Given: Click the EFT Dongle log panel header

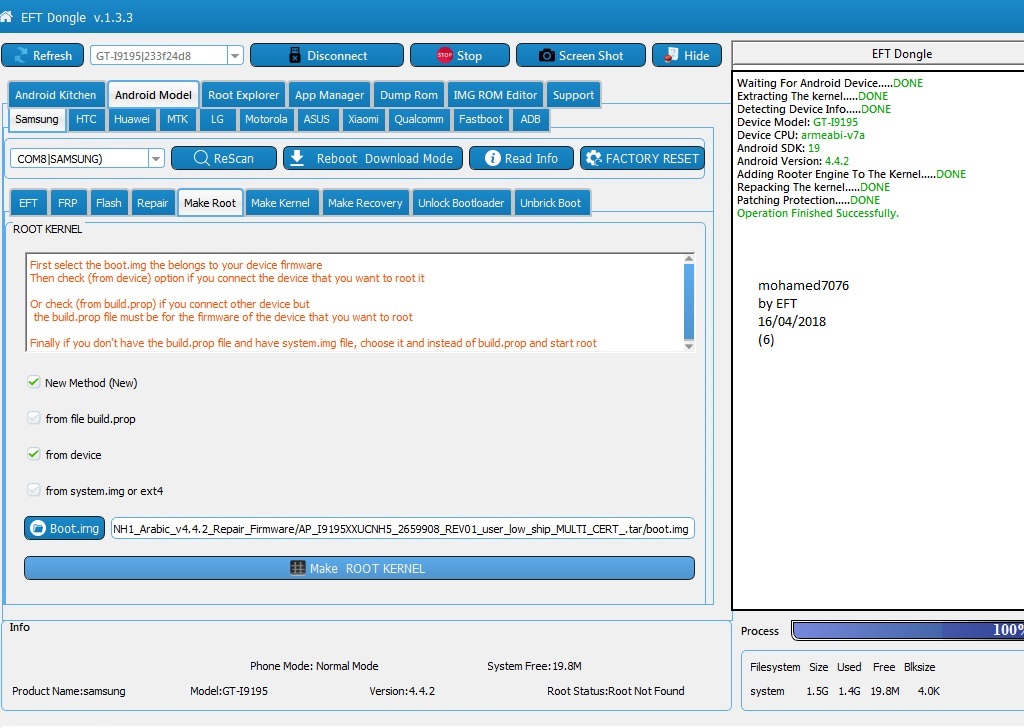Looking at the screenshot, I should tap(878, 54).
